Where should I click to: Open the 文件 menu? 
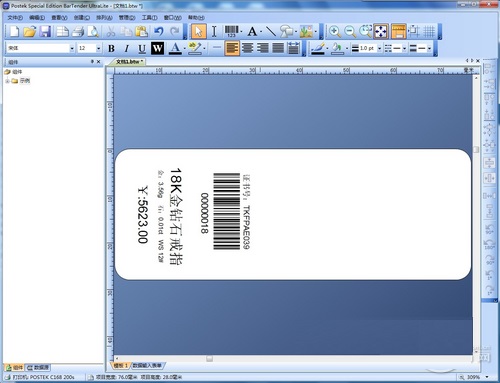coord(15,17)
